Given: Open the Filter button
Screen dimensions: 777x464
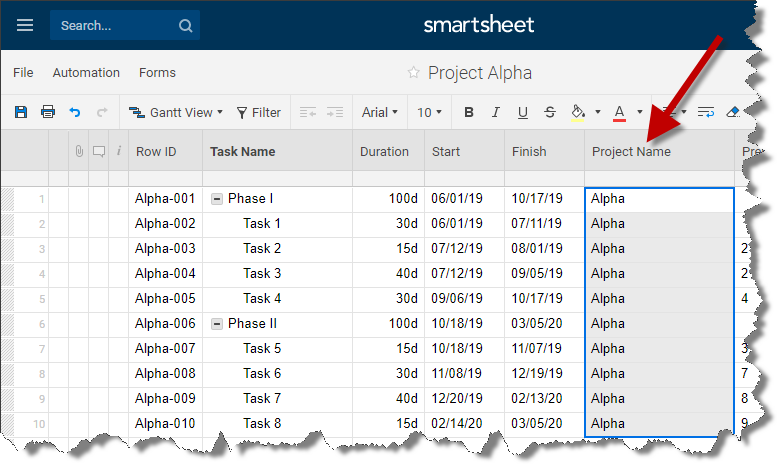Looking at the screenshot, I should point(259,113).
